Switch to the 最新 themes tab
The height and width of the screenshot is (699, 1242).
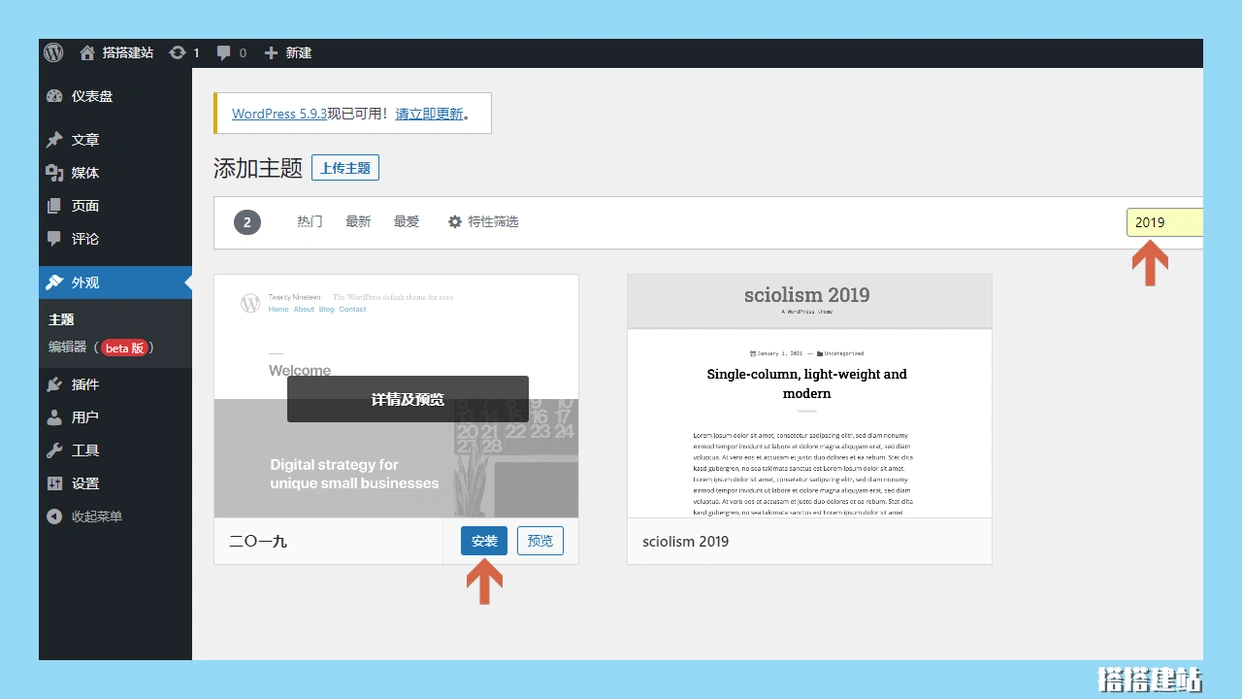(358, 222)
